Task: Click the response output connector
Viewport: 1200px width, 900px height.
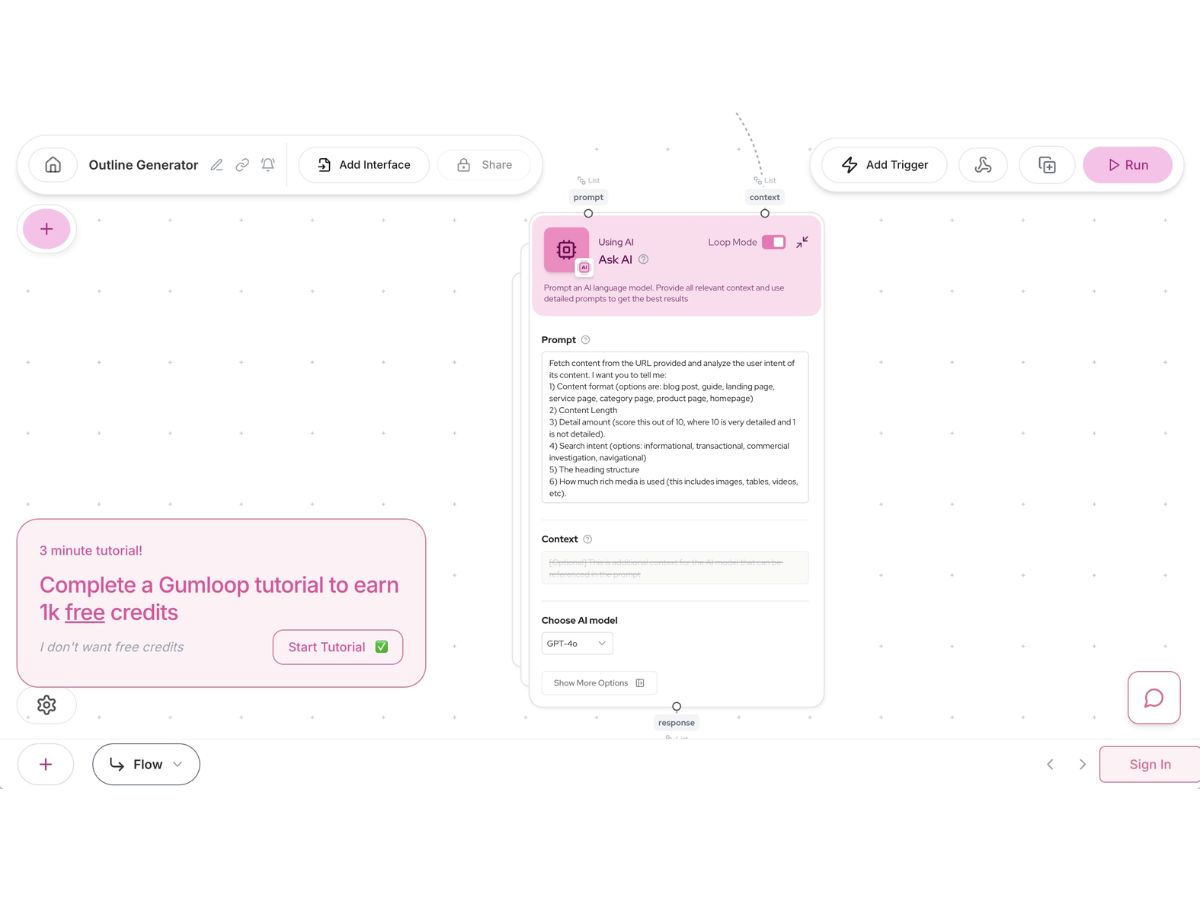Action: point(677,707)
